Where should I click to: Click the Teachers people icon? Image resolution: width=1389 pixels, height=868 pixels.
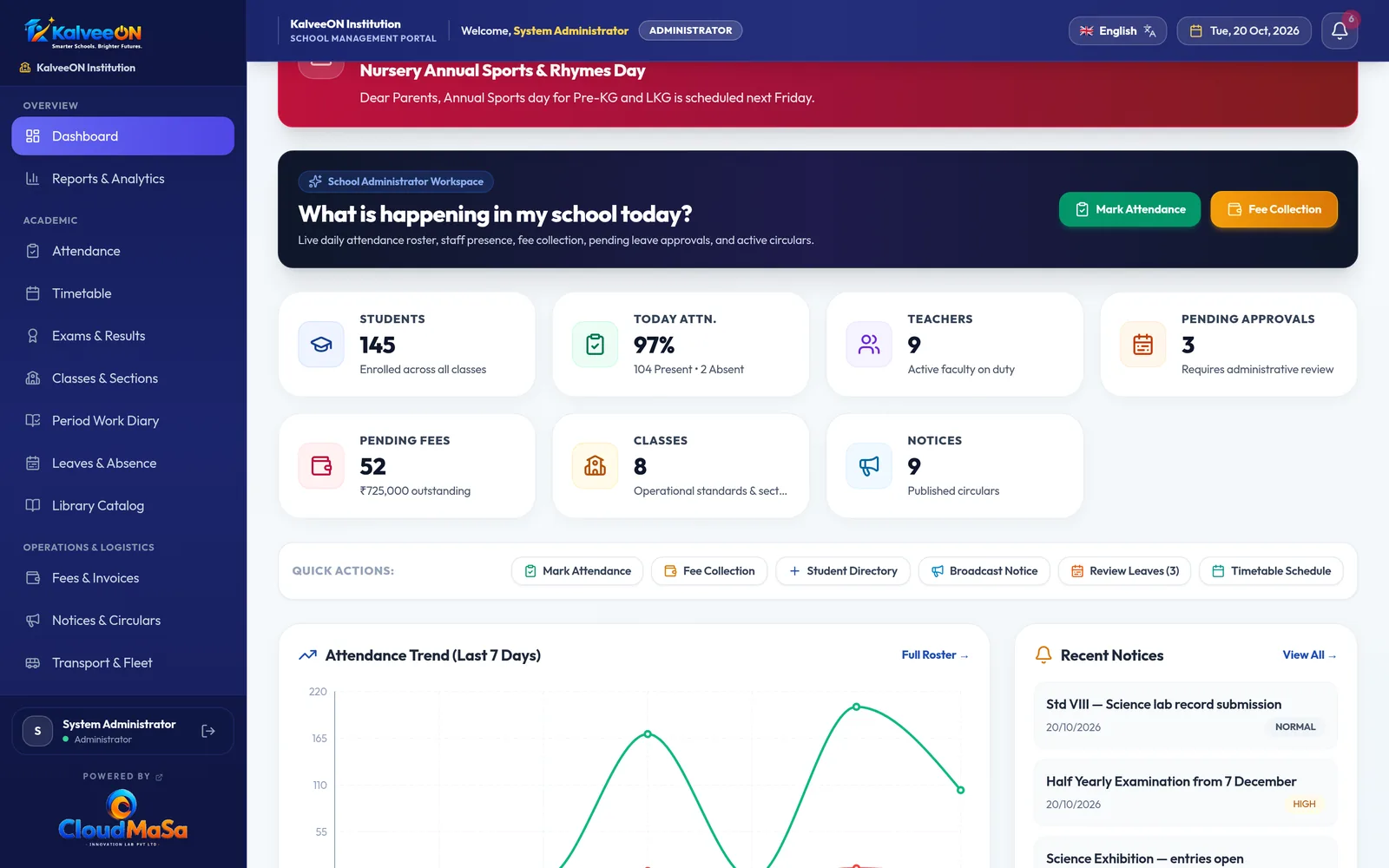869,344
